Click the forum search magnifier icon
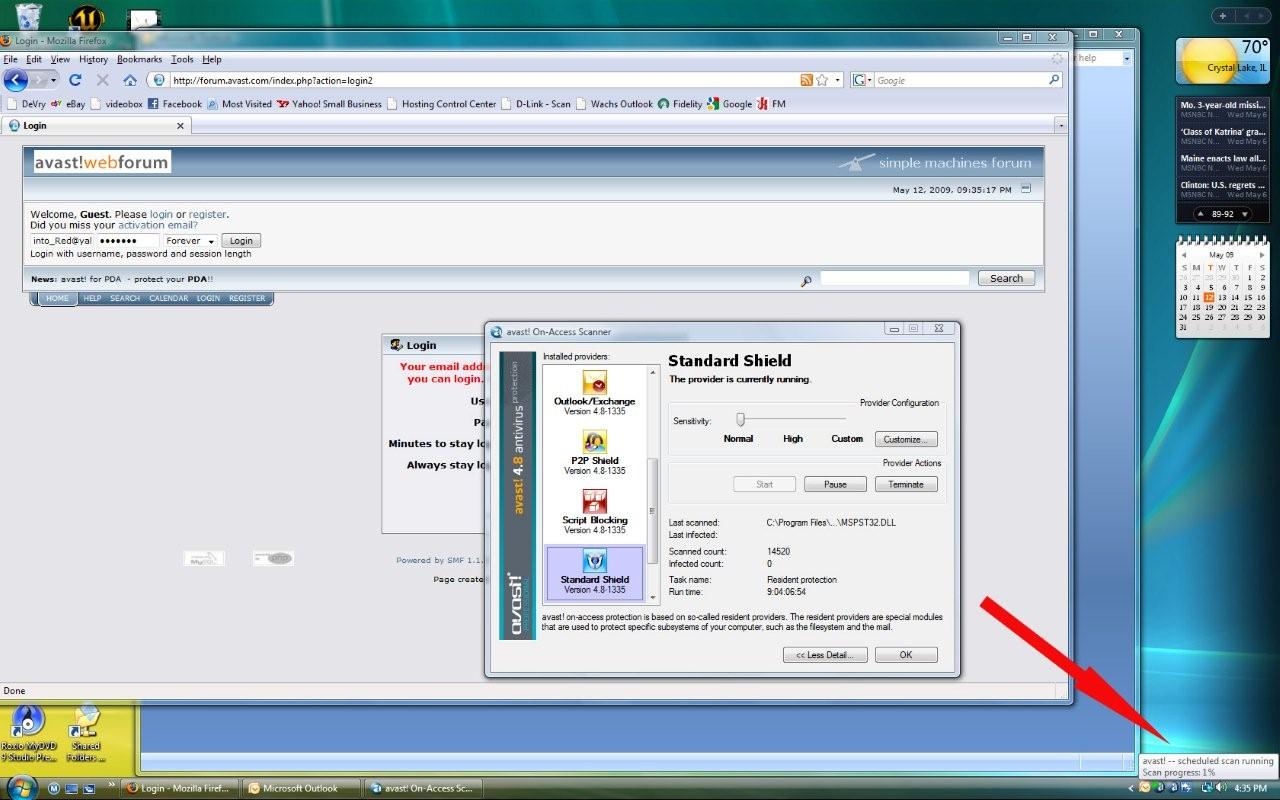This screenshot has width=1280, height=800. point(806,281)
